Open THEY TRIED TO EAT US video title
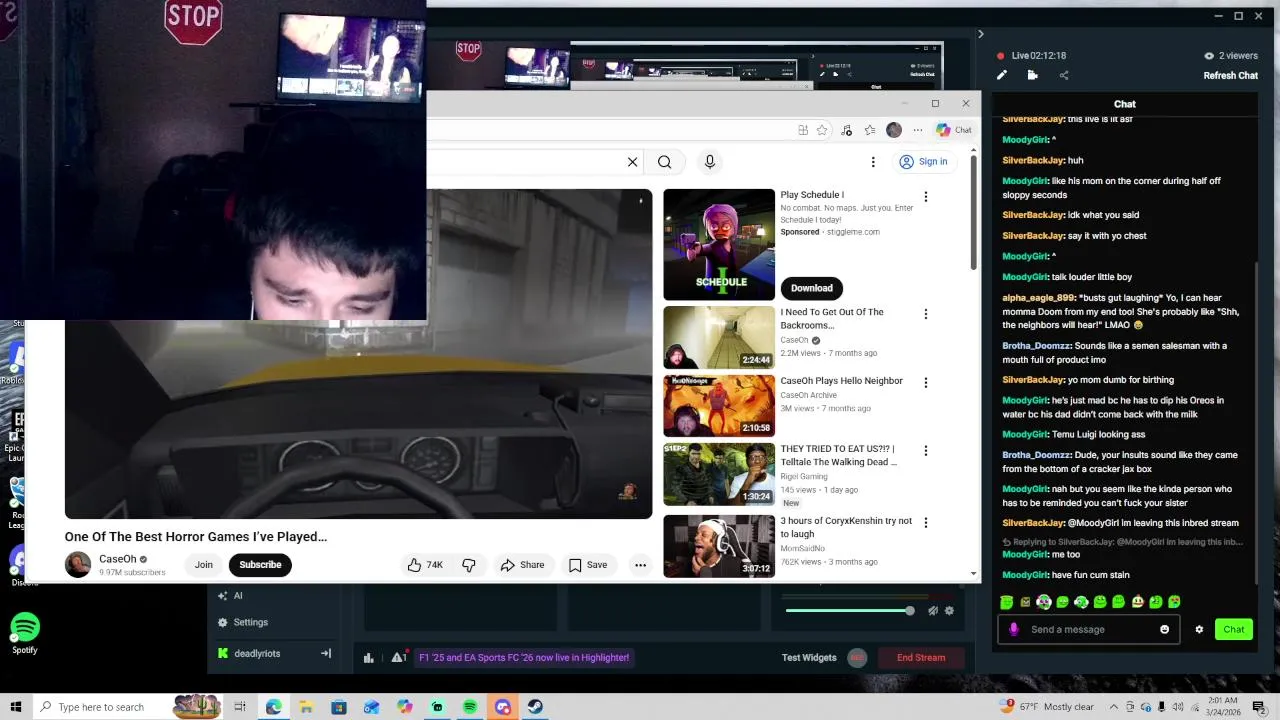The image size is (1280, 720). tap(838, 455)
